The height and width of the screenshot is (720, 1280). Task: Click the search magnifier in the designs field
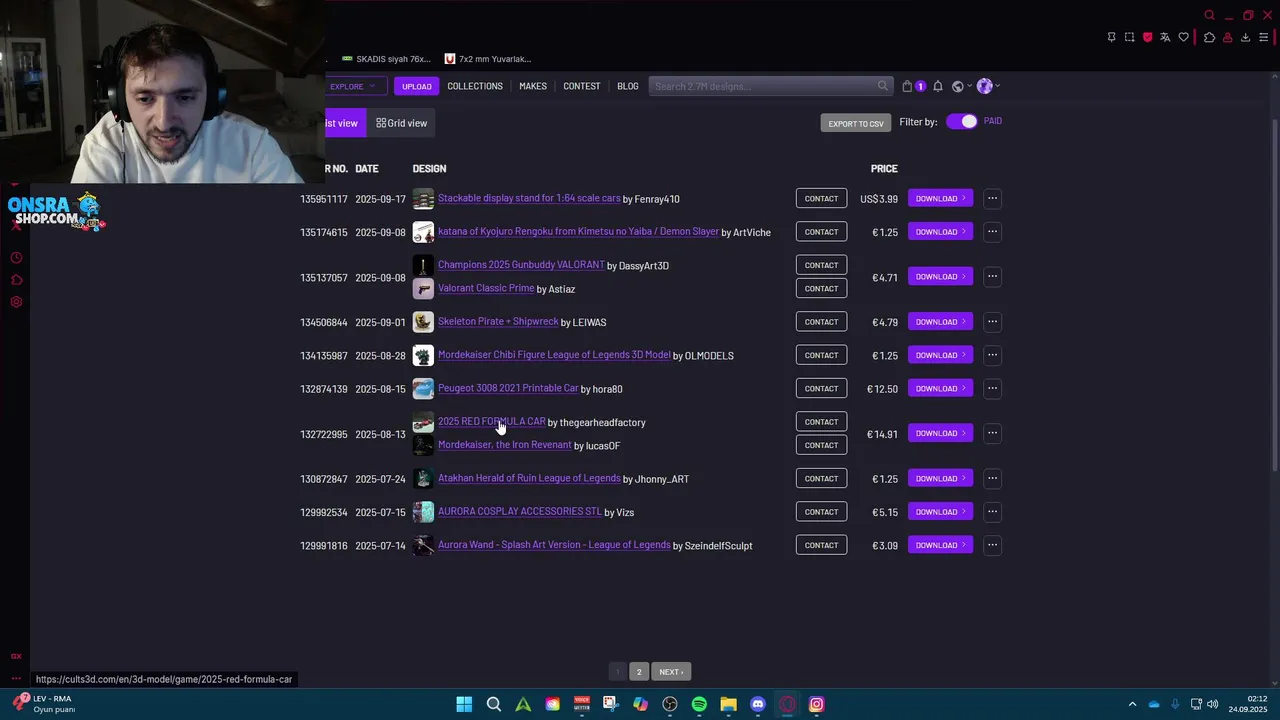click(882, 86)
